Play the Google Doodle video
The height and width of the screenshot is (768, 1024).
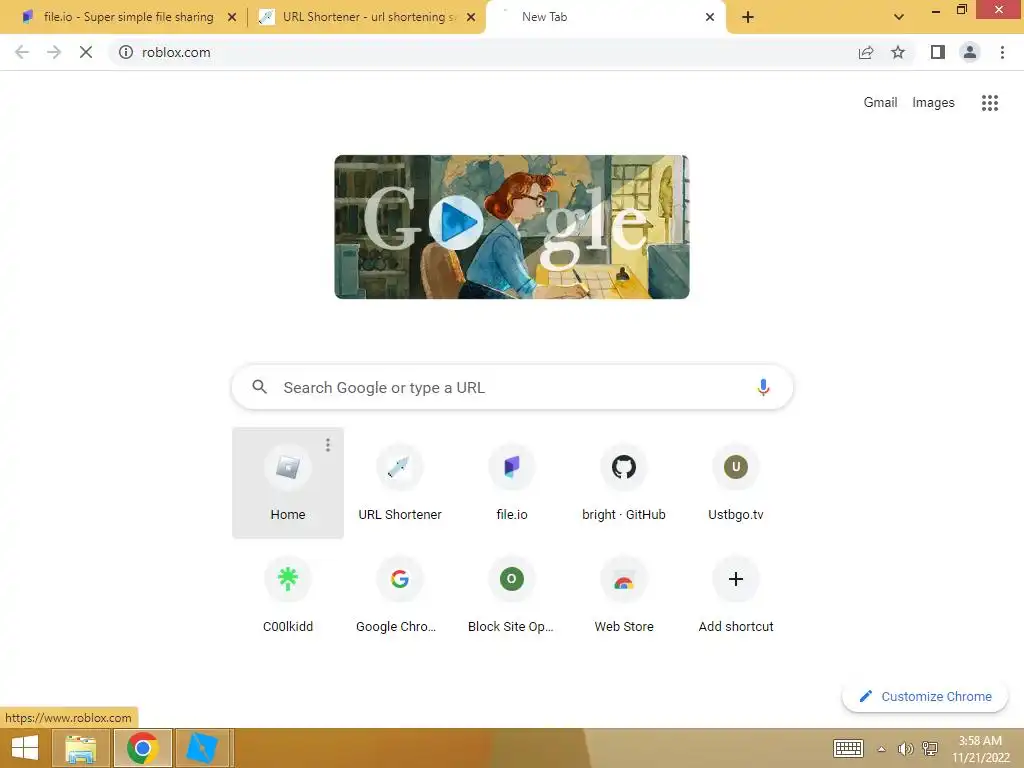456,223
